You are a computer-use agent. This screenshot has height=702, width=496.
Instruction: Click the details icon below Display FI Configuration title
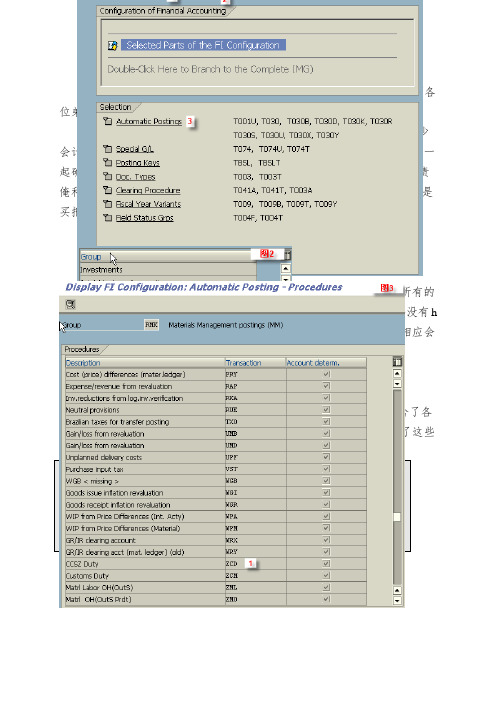click(x=70, y=304)
